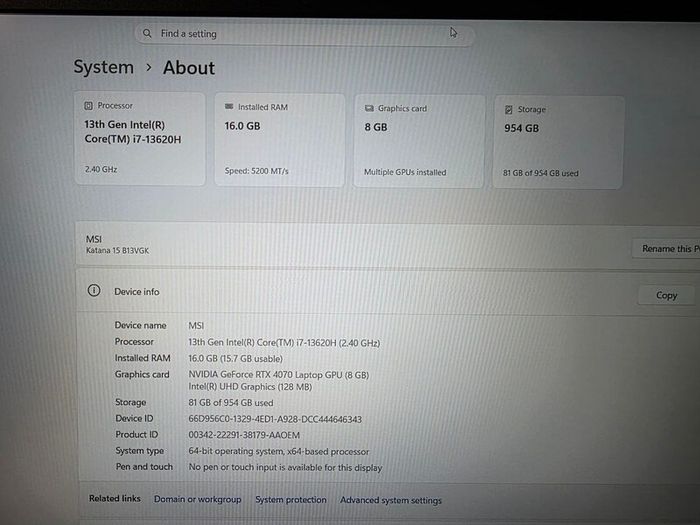
Task: Click Product ID value 00342-22291-38179-AAOEM
Action: 244,435
